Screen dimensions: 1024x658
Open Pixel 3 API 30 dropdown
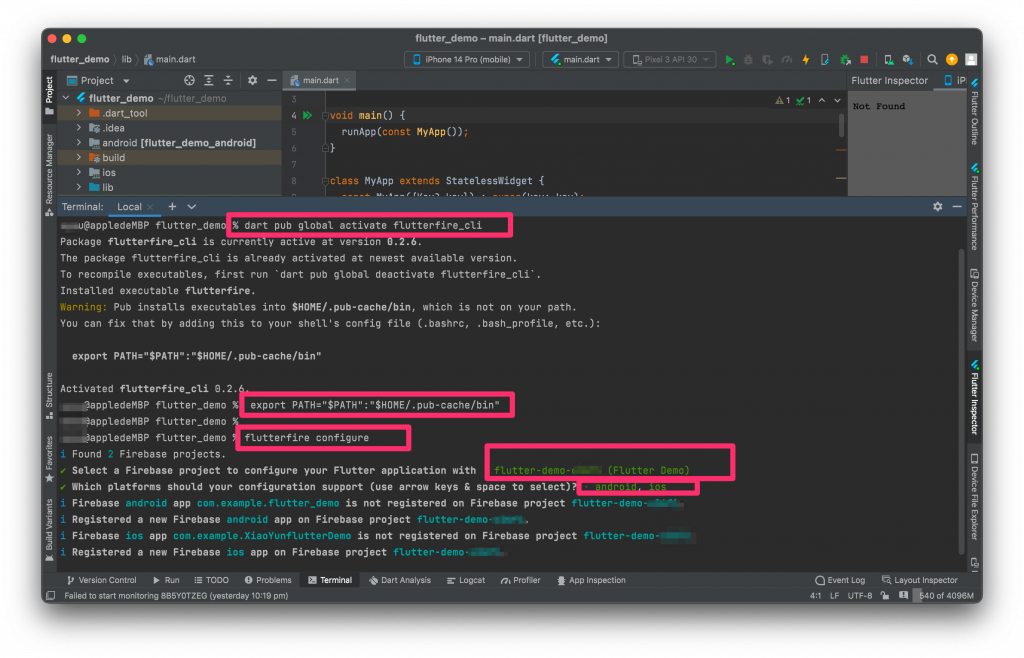[669, 59]
